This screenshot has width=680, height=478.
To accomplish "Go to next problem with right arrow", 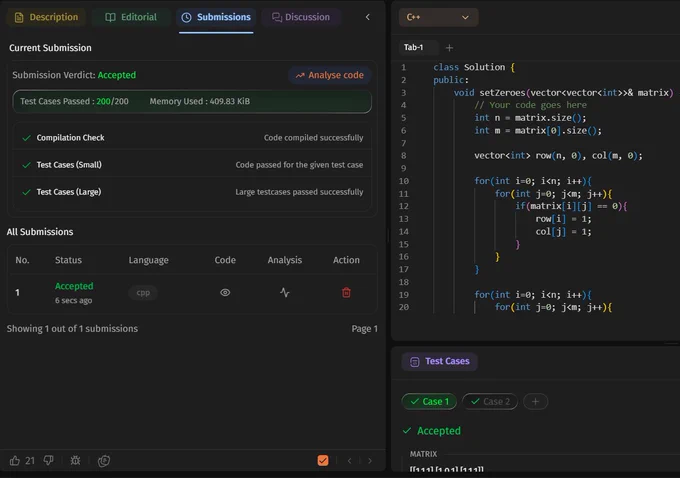I will (x=370, y=461).
